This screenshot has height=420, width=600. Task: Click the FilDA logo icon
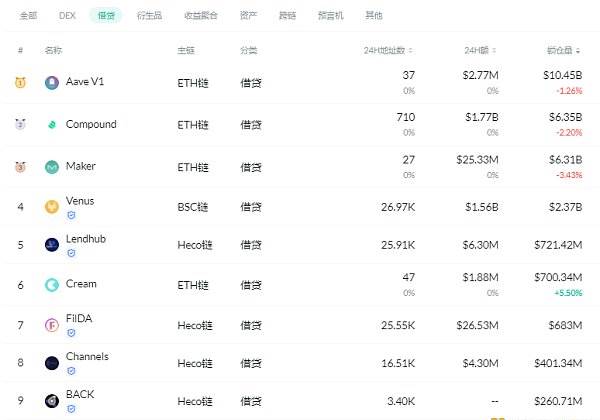[x=52, y=325]
